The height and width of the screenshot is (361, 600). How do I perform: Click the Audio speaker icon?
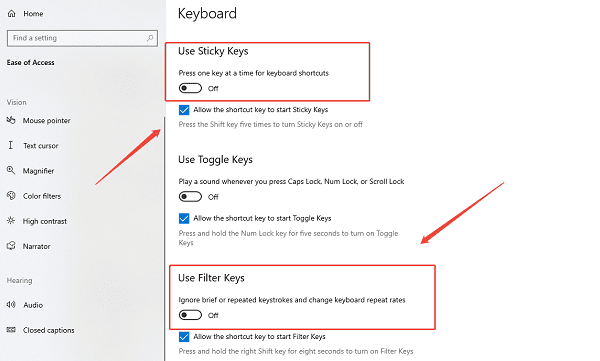tap(11, 305)
